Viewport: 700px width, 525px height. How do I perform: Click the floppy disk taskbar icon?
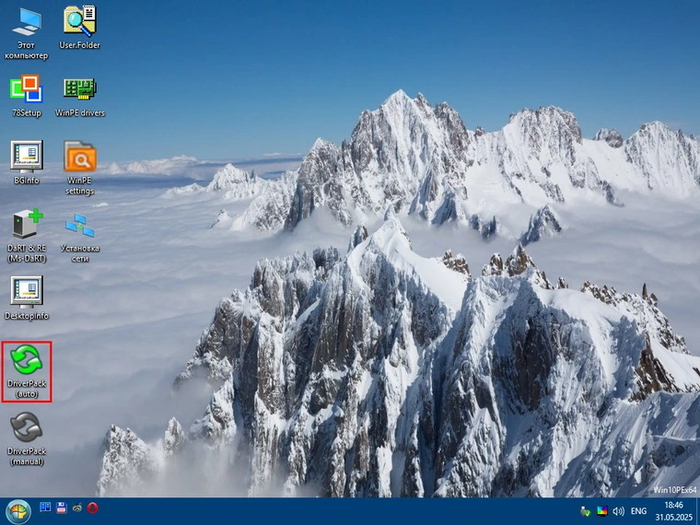(x=61, y=509)
